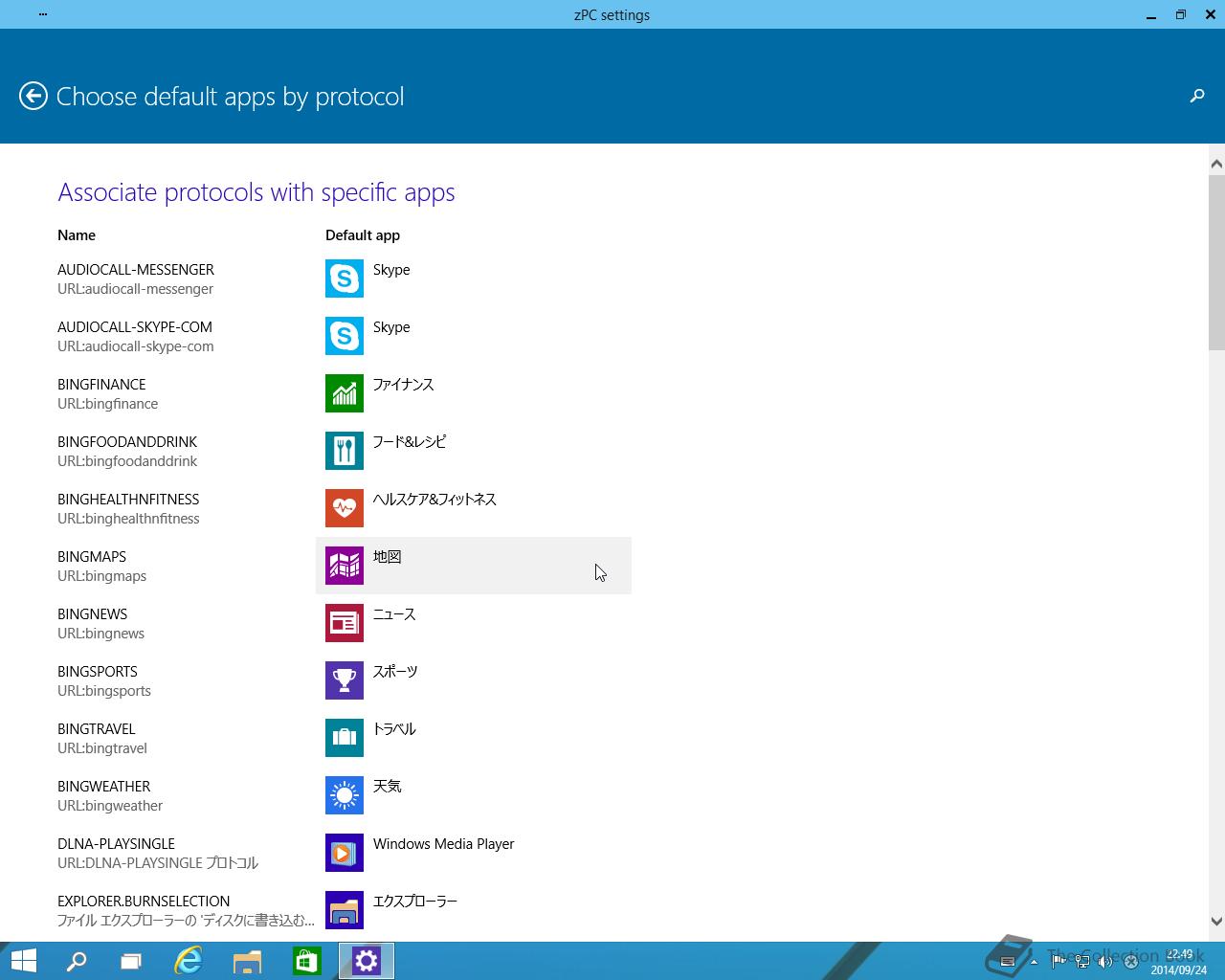Switch to zPC settings taskbar button
1225x980 pixels.
tap(367, 961)
